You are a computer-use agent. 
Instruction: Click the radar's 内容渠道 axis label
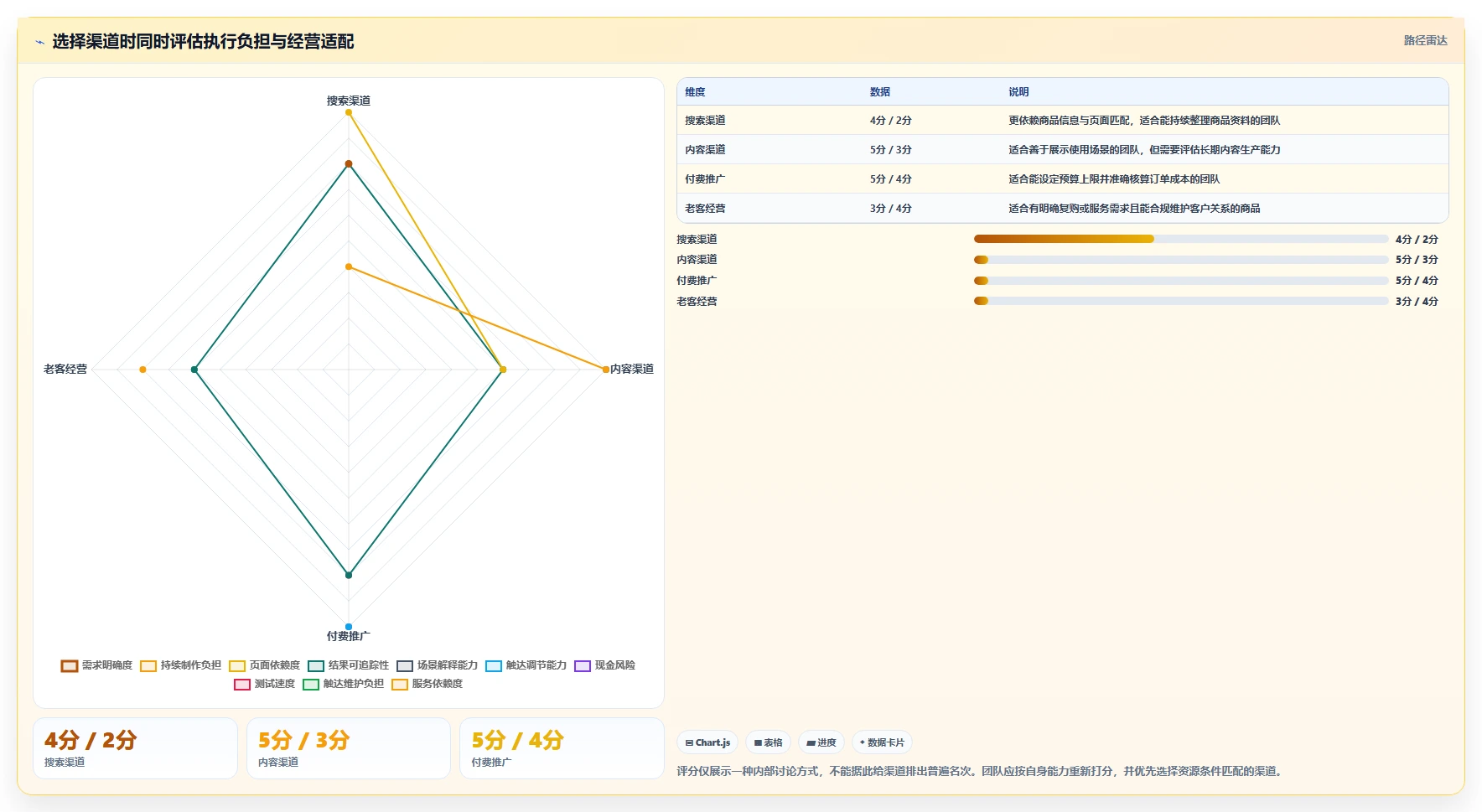tap(632, 369)
